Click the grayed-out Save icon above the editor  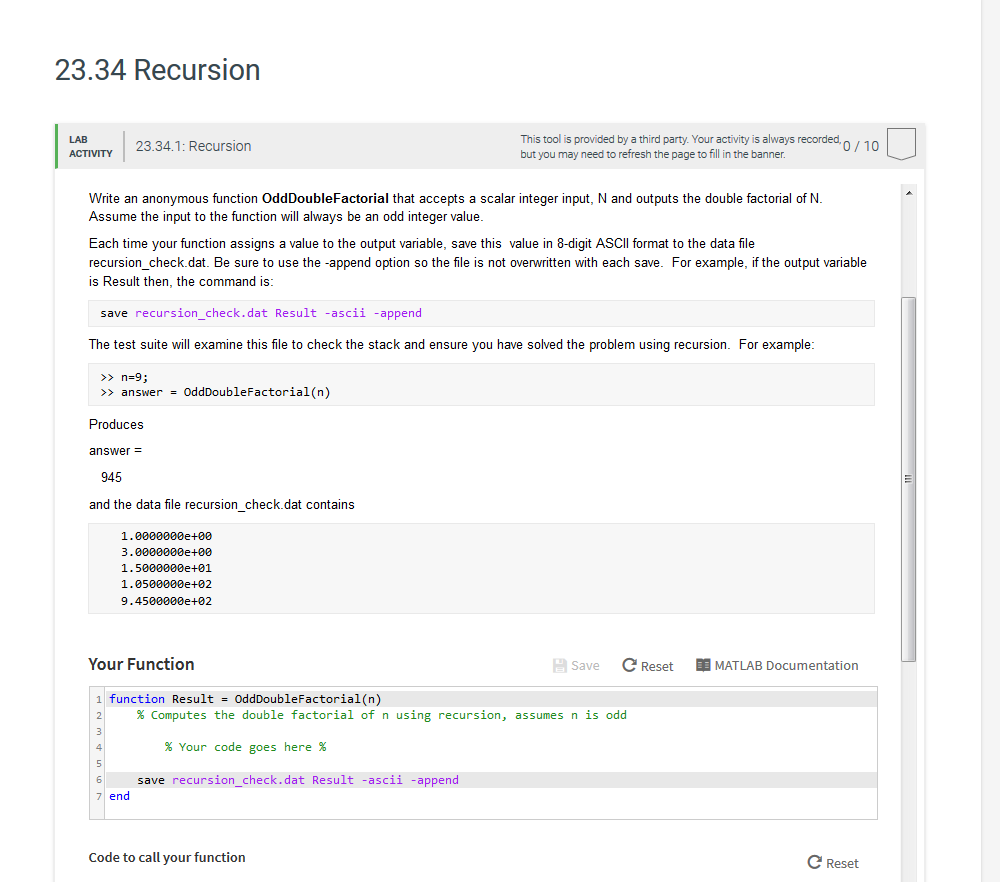(x=558, y=665)
